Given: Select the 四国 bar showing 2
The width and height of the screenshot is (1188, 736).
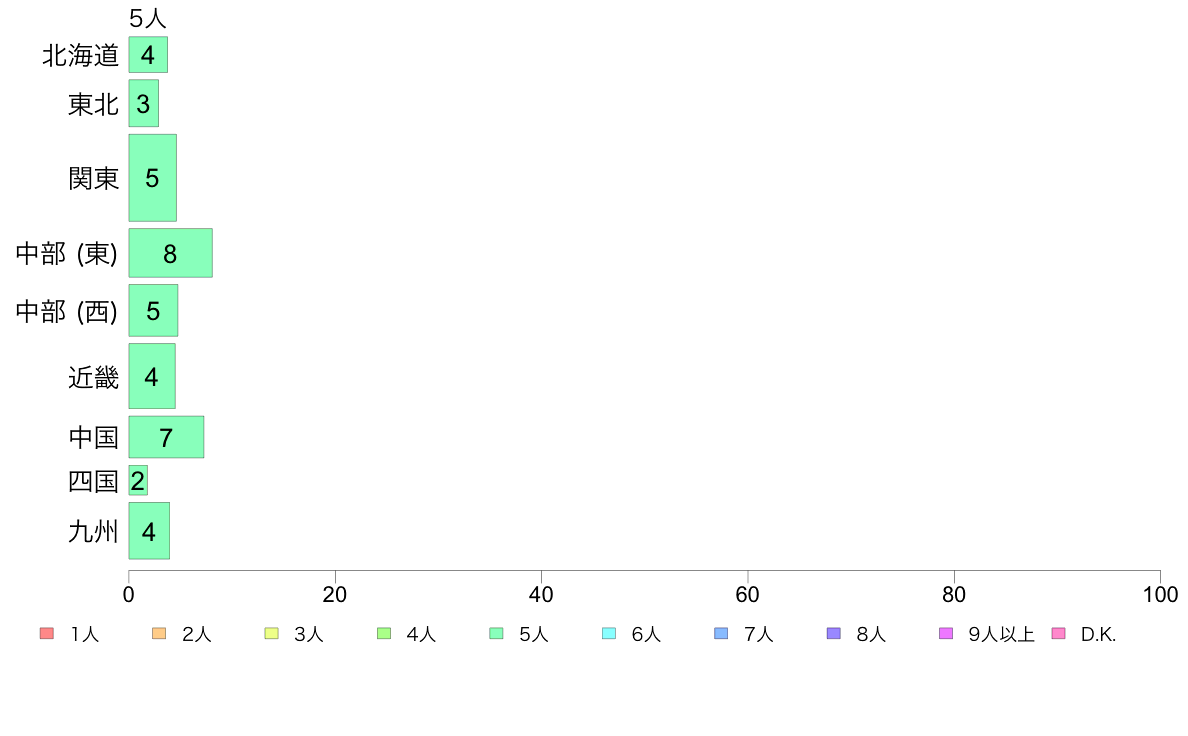Looking at the screenshot, I should pyautogui.click(x=139, y=481).
